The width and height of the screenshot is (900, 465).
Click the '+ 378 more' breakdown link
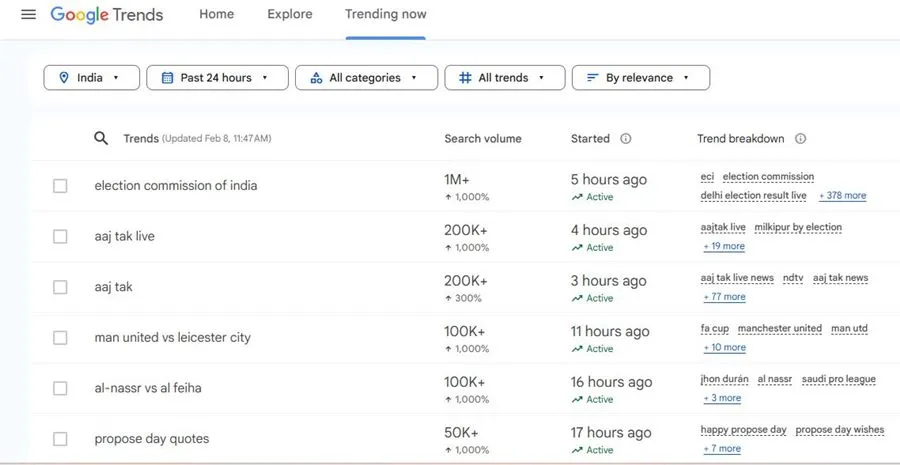tap(842, 196)
